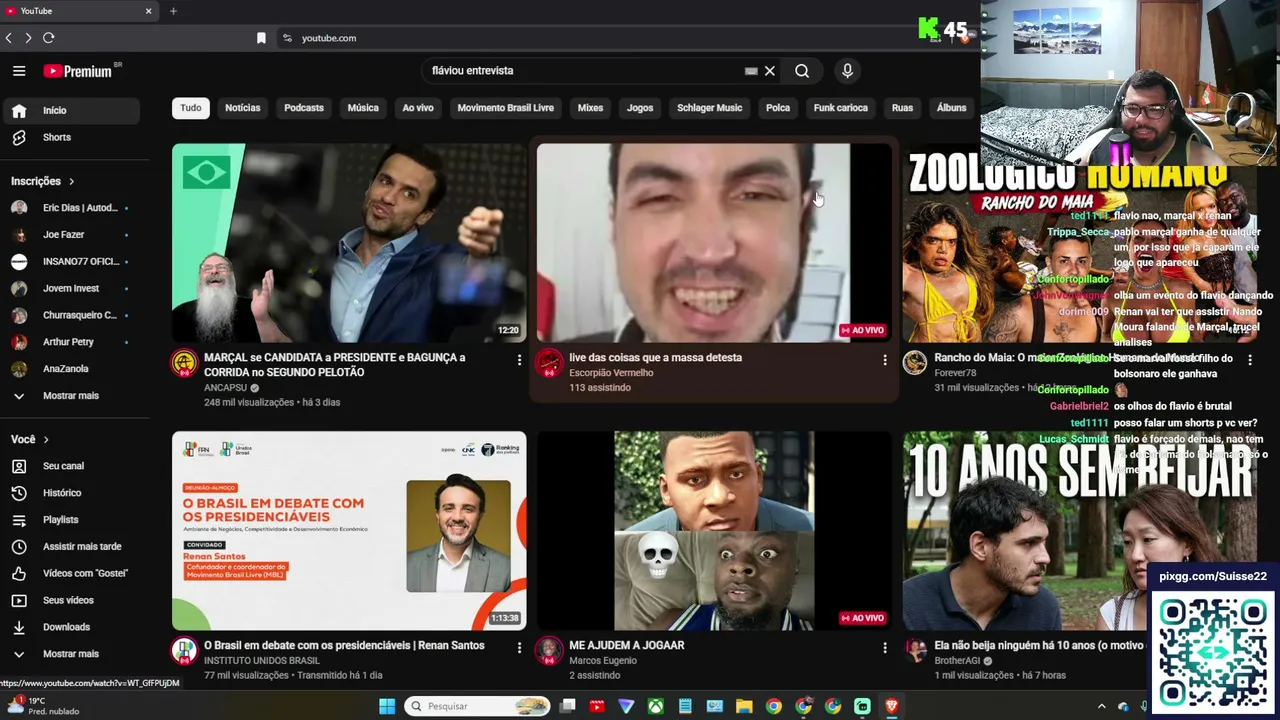Viewport: 1280px width, 720px height.
Task: Click the Windows taskbar Pesquisar search box
Action: (477, 706)
